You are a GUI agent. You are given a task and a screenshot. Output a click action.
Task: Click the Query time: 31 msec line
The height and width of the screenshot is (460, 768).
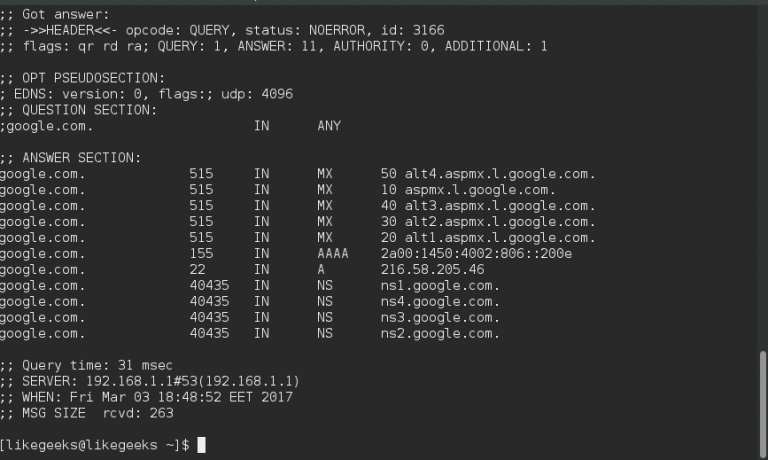(x=86, y=365)
